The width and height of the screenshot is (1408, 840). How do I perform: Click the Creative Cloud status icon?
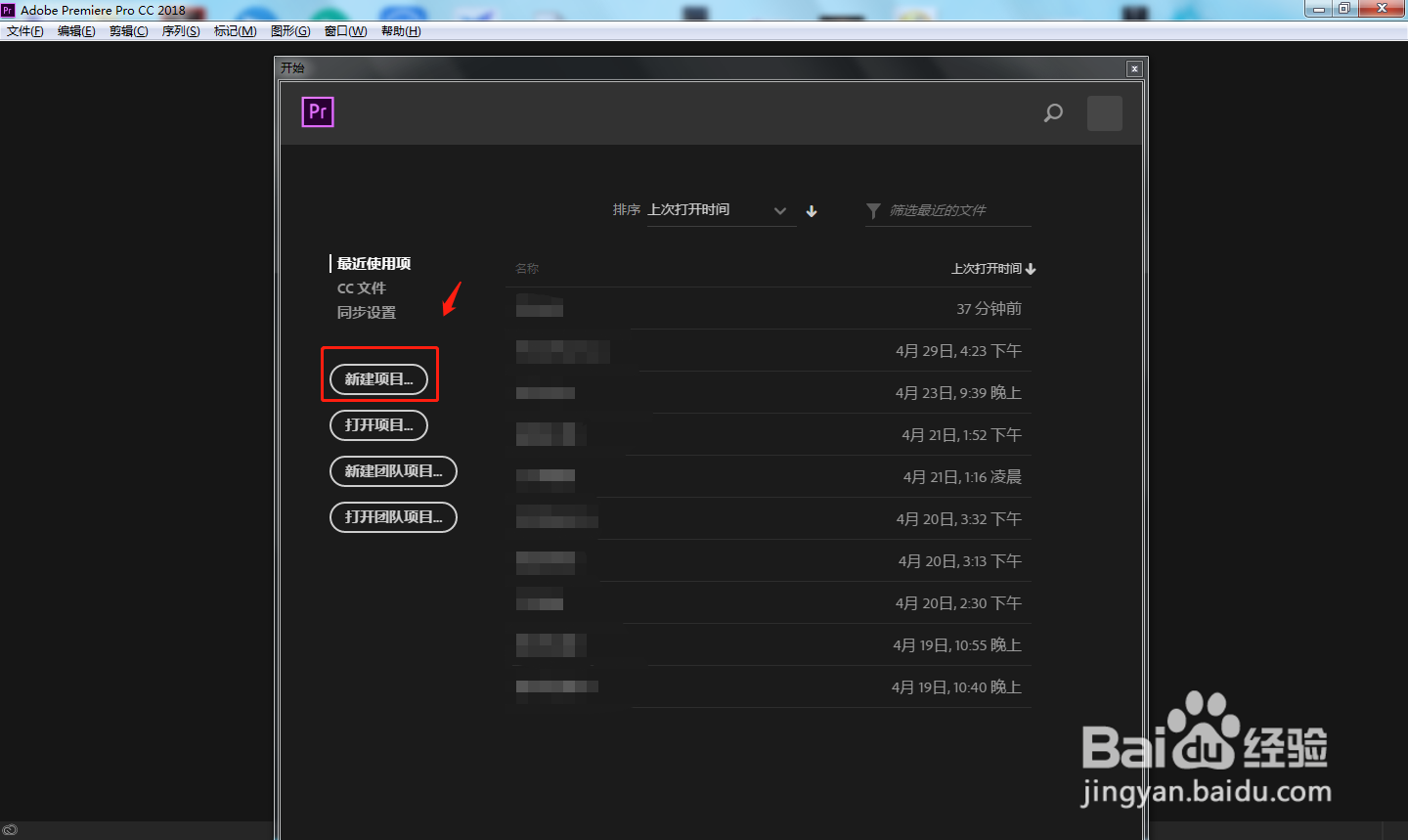click(10, 830)
